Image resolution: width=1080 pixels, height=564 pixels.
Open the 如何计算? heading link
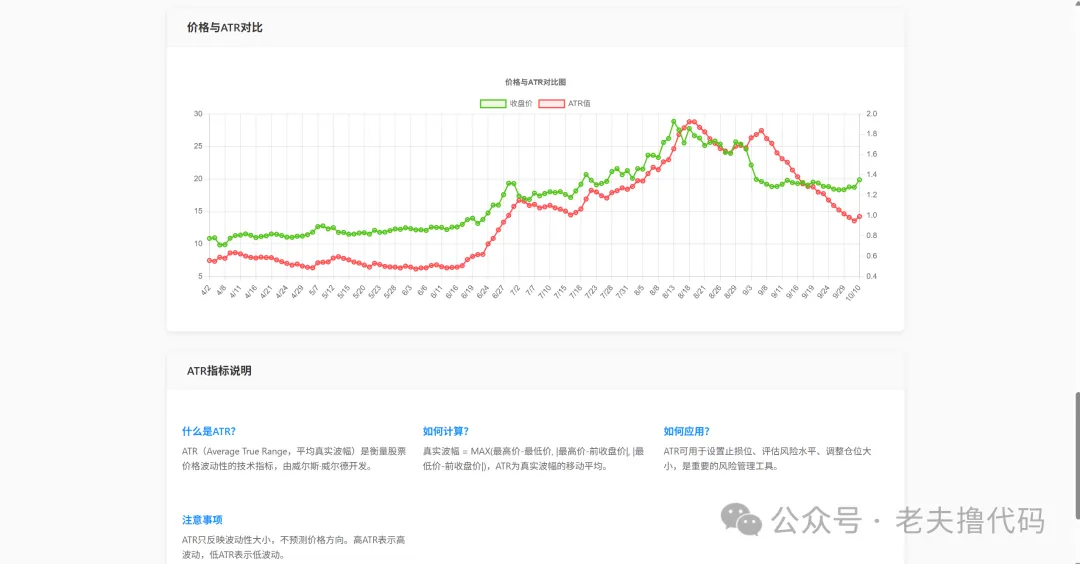tap(446, 432)
